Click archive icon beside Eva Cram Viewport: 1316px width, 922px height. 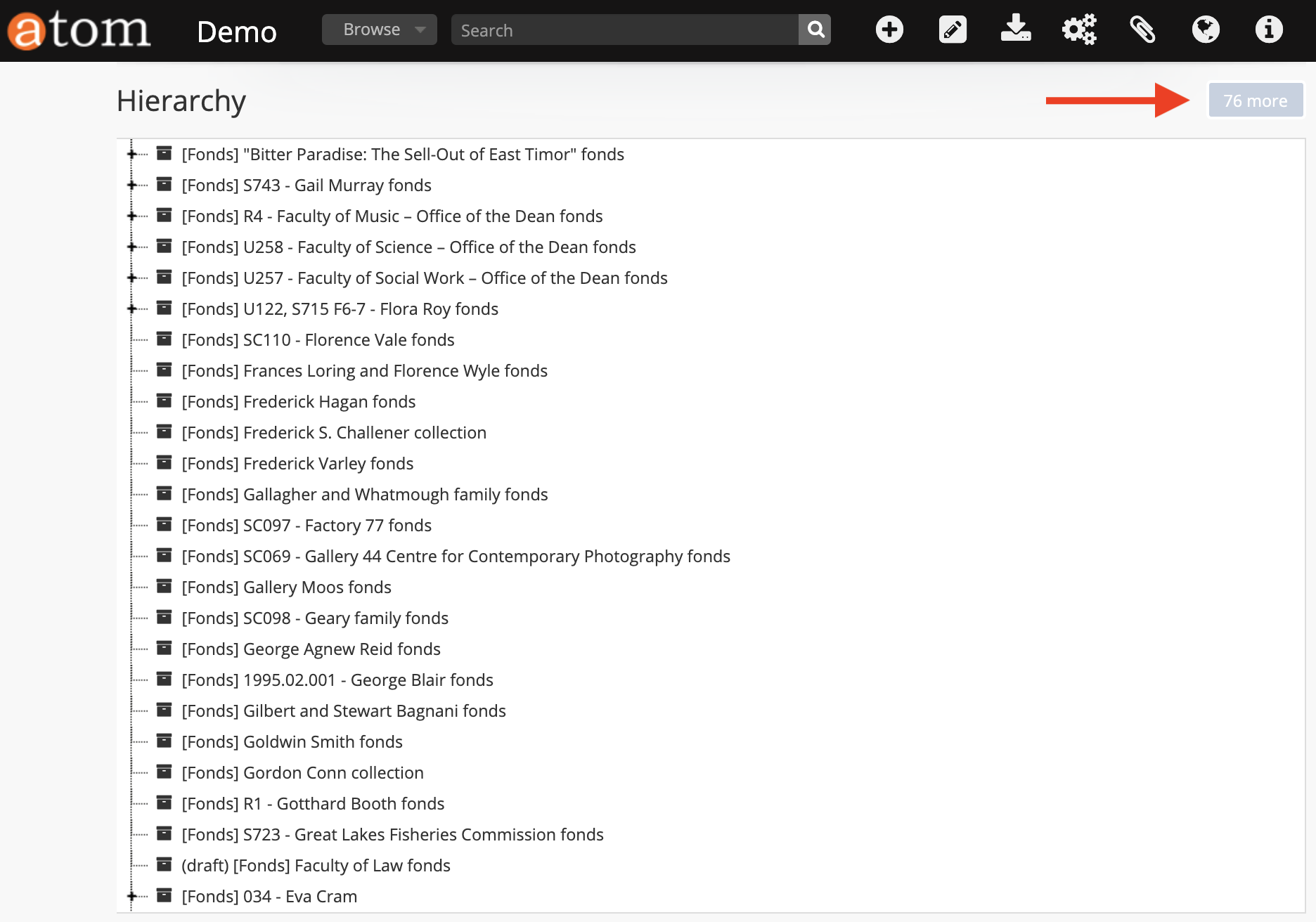[164, 895]
